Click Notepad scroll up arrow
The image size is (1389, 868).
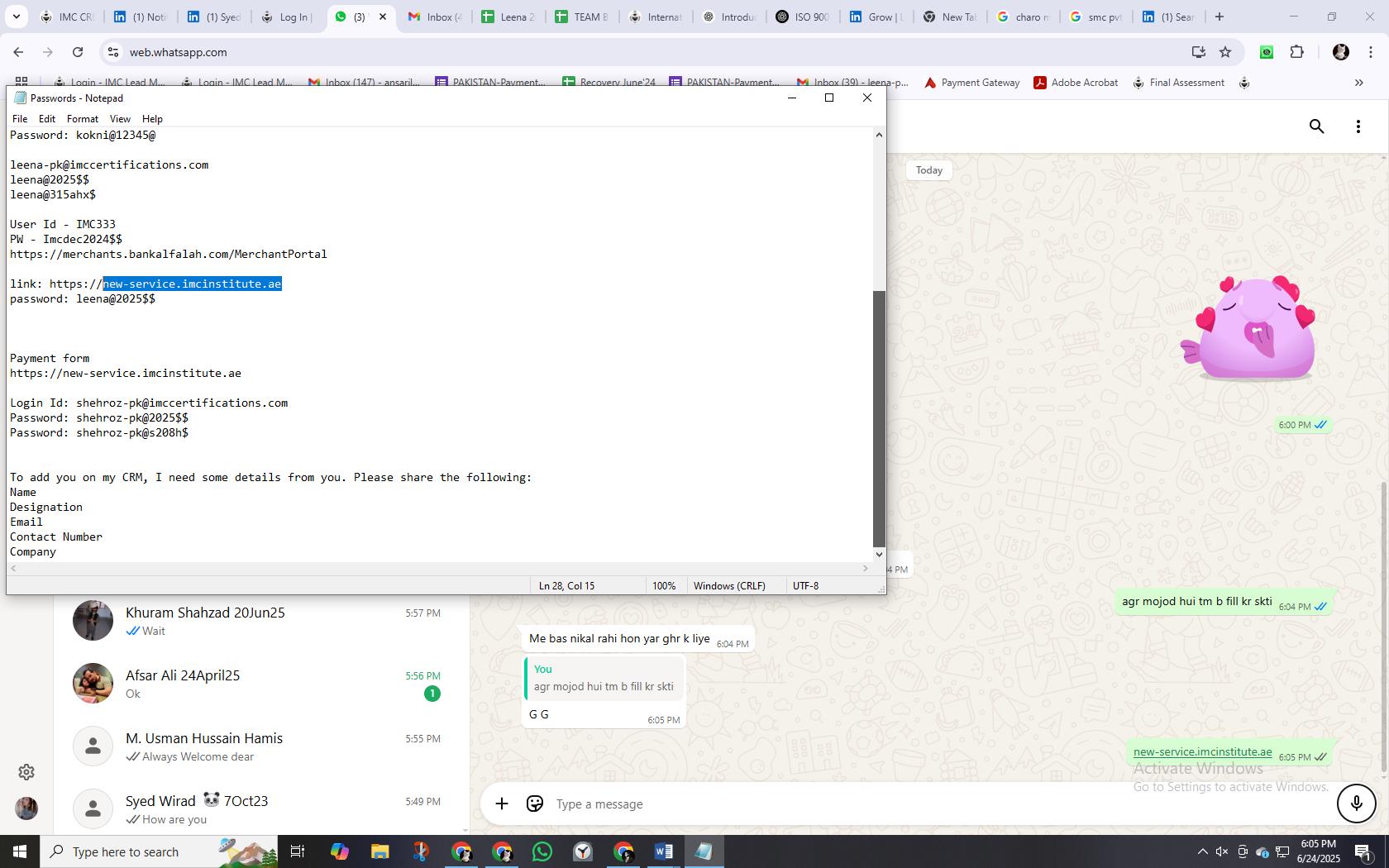879,135
